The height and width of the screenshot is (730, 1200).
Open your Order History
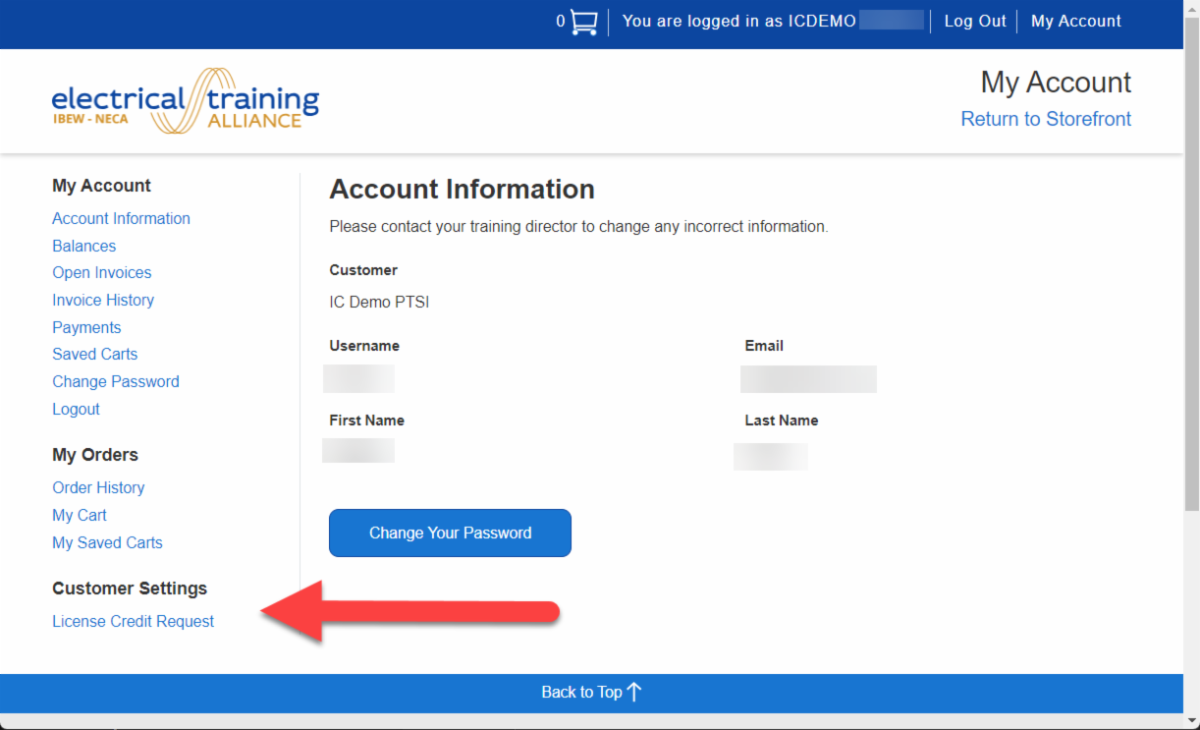(x=98, y=487)
